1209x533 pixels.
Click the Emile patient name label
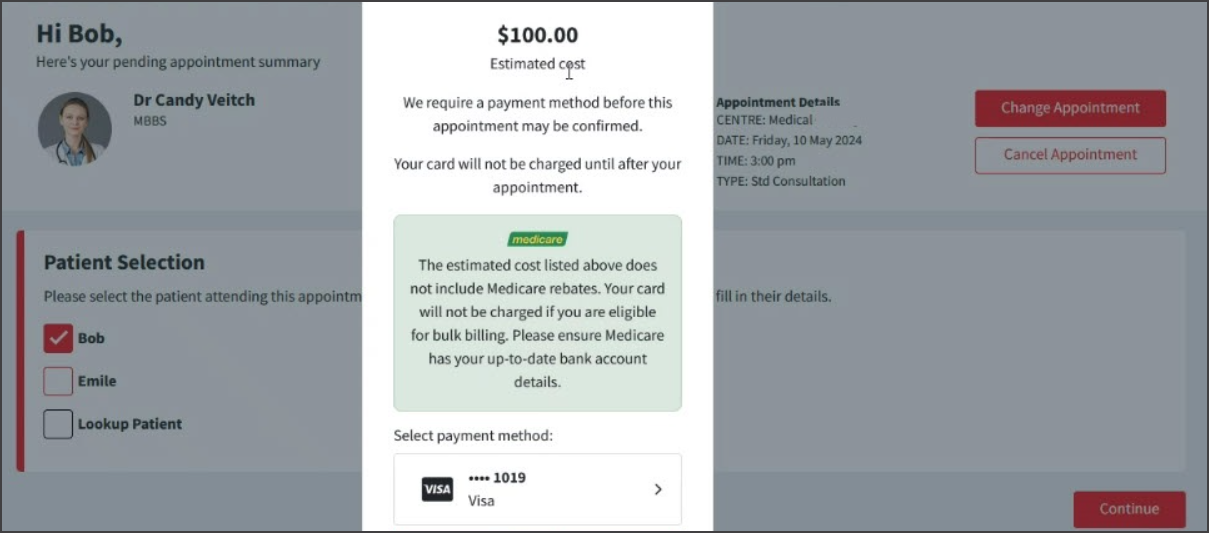(97, 381)
